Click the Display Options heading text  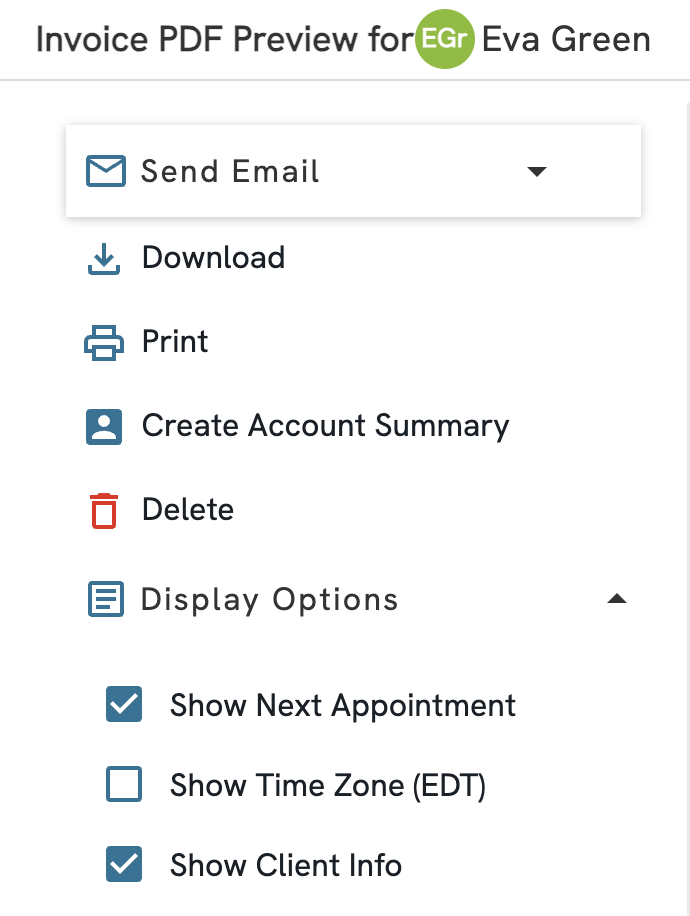pos(270,600)
